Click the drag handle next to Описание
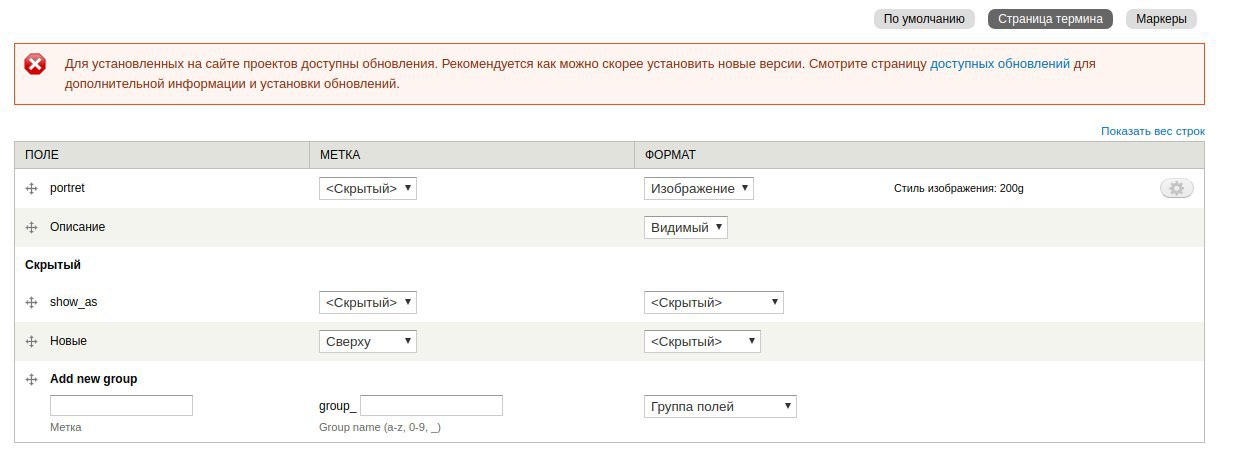1243x451 pixels. click(31, 227)
